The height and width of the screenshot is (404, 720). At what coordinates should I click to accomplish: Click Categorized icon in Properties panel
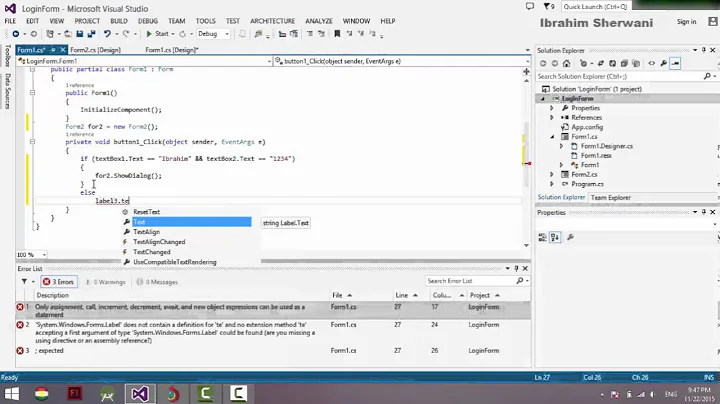pyautogui.click(x=542, y=237)
